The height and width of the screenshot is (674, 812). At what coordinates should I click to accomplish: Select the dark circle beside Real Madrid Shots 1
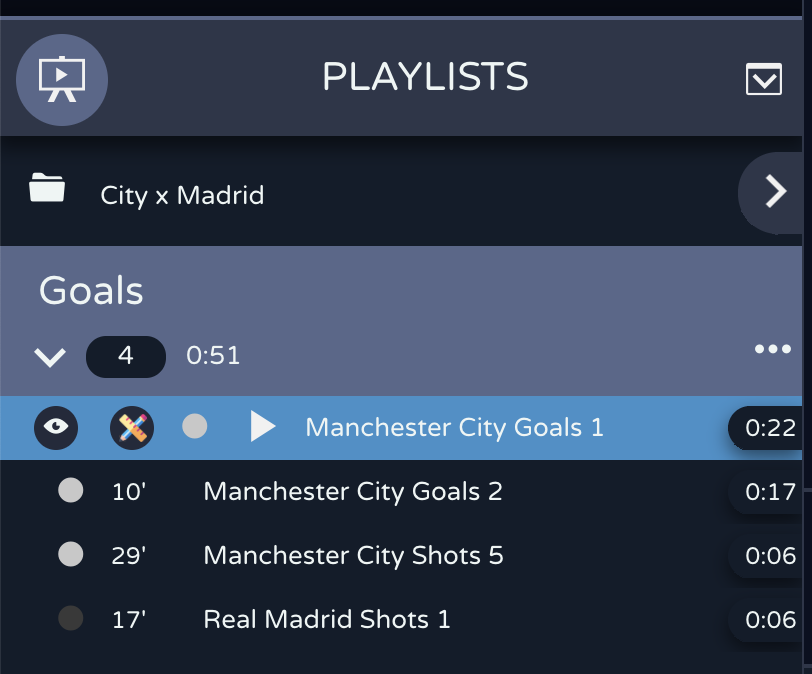click(x=70, y=618)
